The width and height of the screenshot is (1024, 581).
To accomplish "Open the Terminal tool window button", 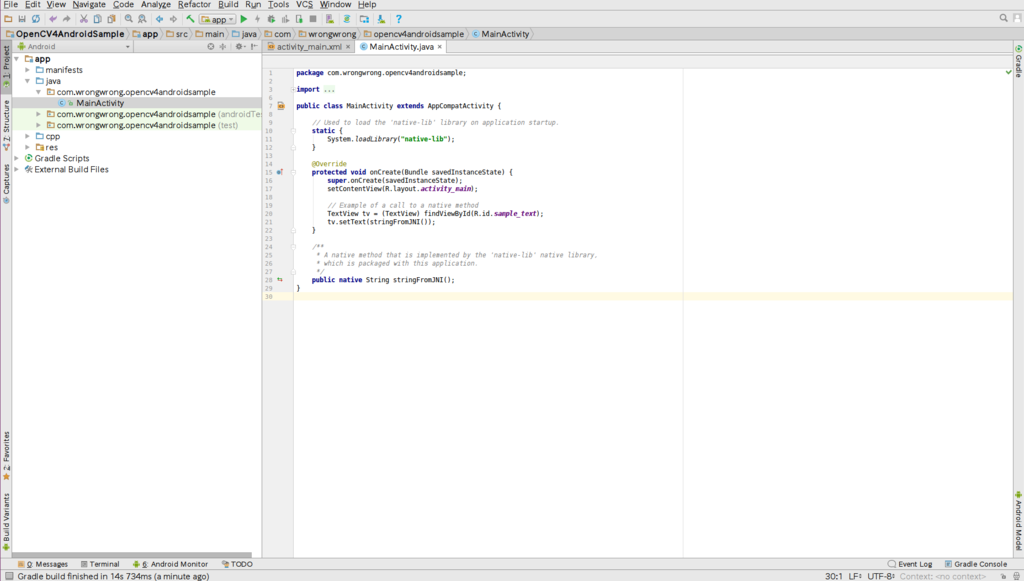I will (99, 564).
